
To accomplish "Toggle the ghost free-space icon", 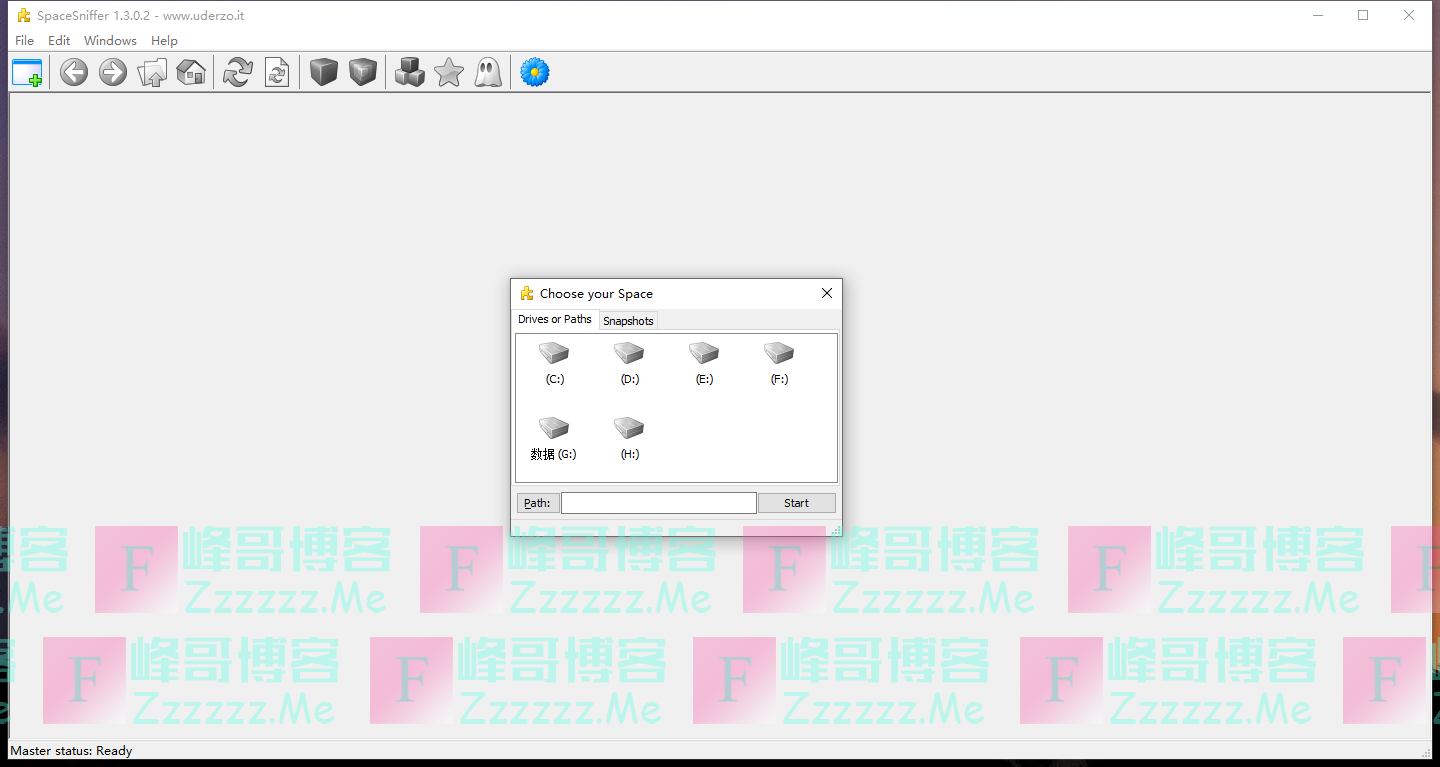I will [x=488, y=73].
